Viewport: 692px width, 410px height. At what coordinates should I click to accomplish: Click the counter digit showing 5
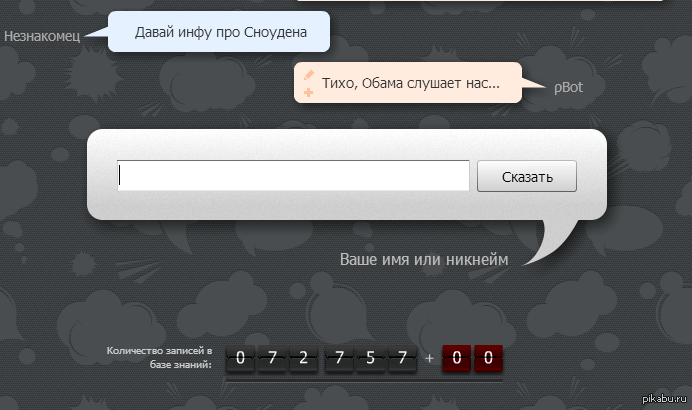click(369, 357)
